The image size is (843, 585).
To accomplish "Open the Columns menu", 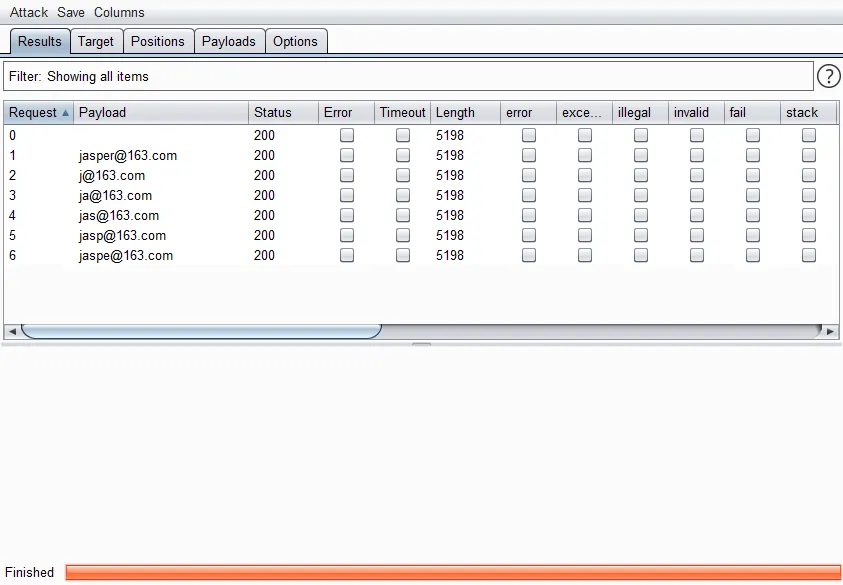I will pos(119,12).
